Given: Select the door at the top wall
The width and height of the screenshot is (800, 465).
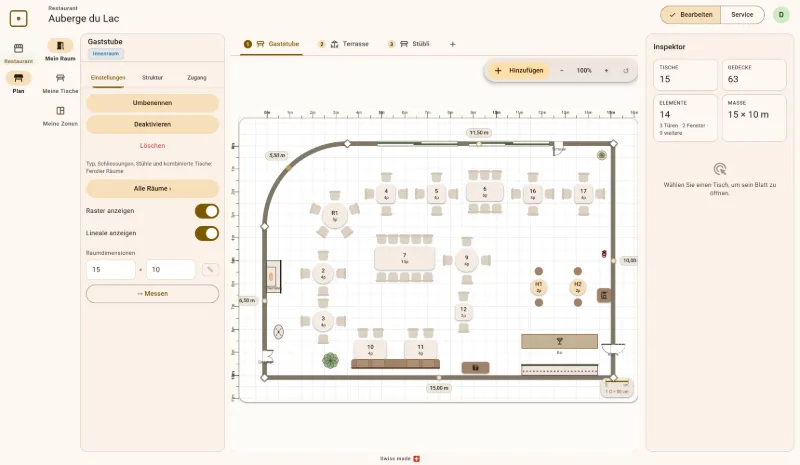Looking at the screenshot, I should pyautogui.click(x=559, y=149).
